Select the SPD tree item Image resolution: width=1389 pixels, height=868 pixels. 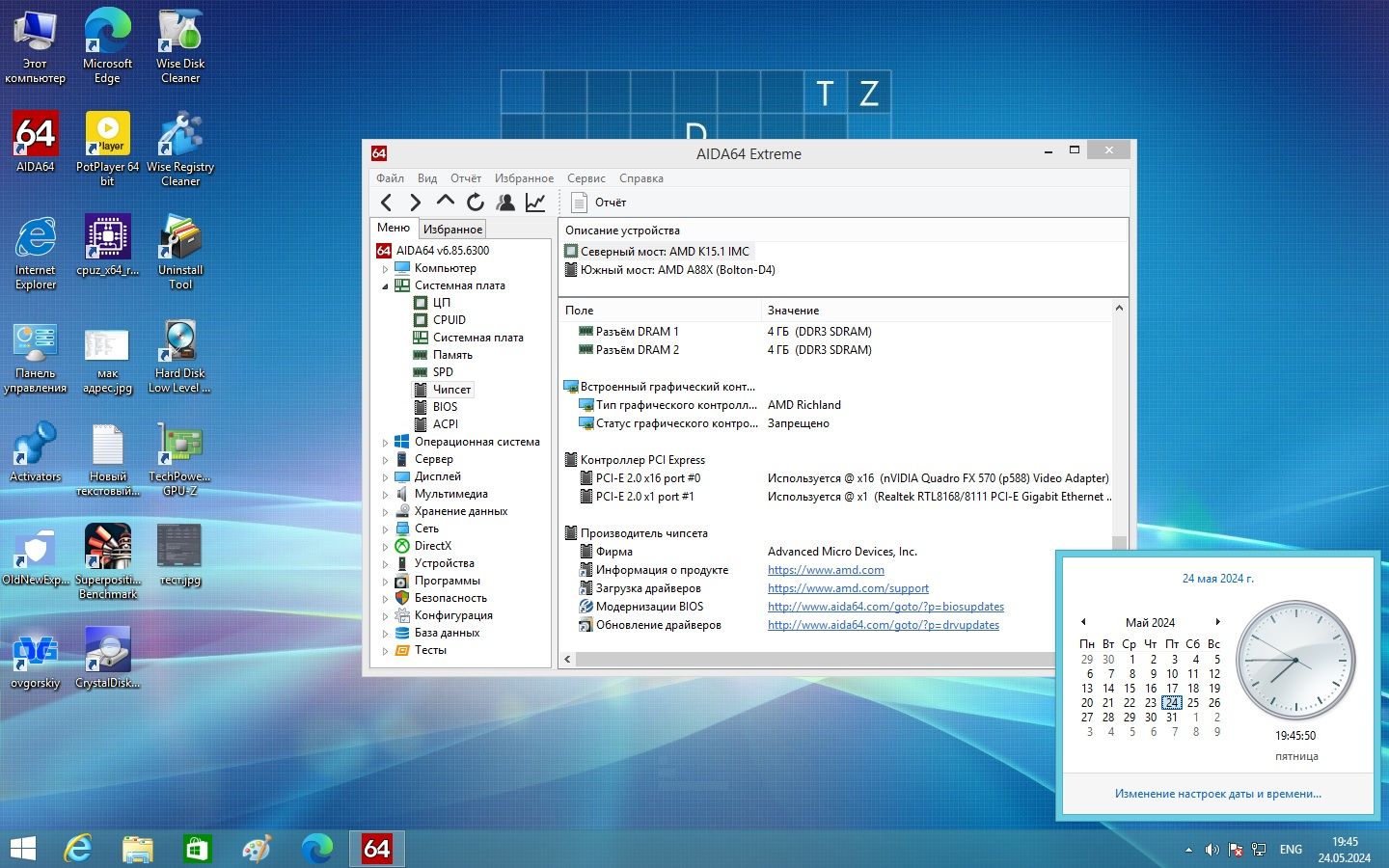[x=443, y=372]
